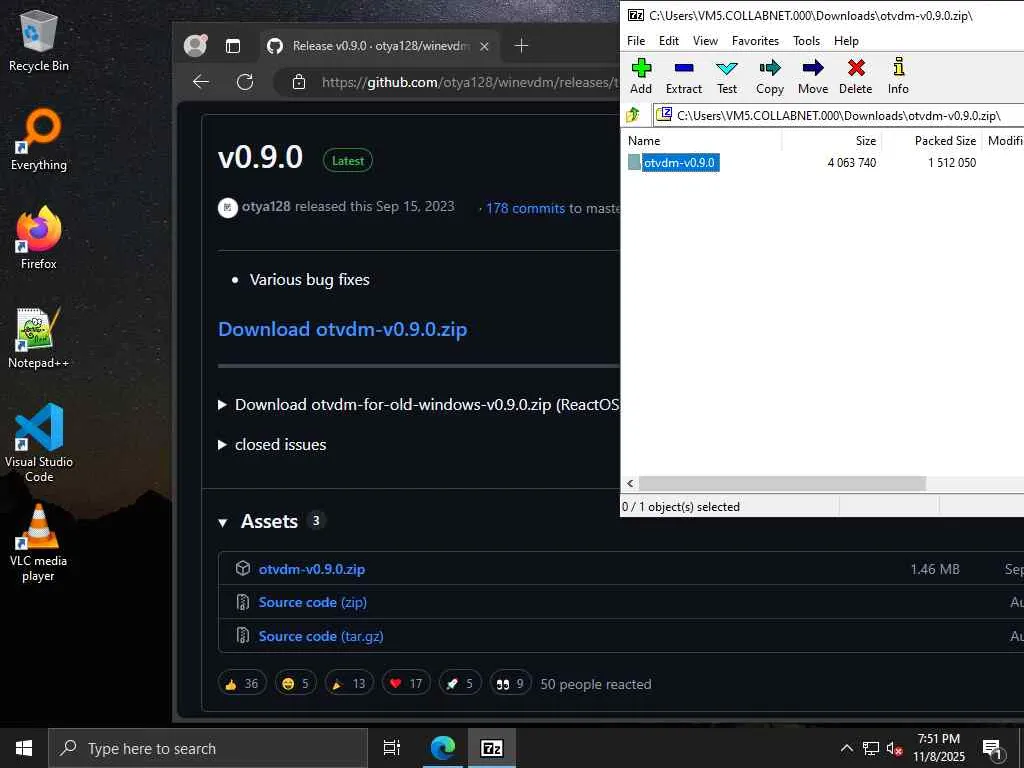Click the eyes reaction with 9
The image size is (1024, 768).
(x=510, y=684)
